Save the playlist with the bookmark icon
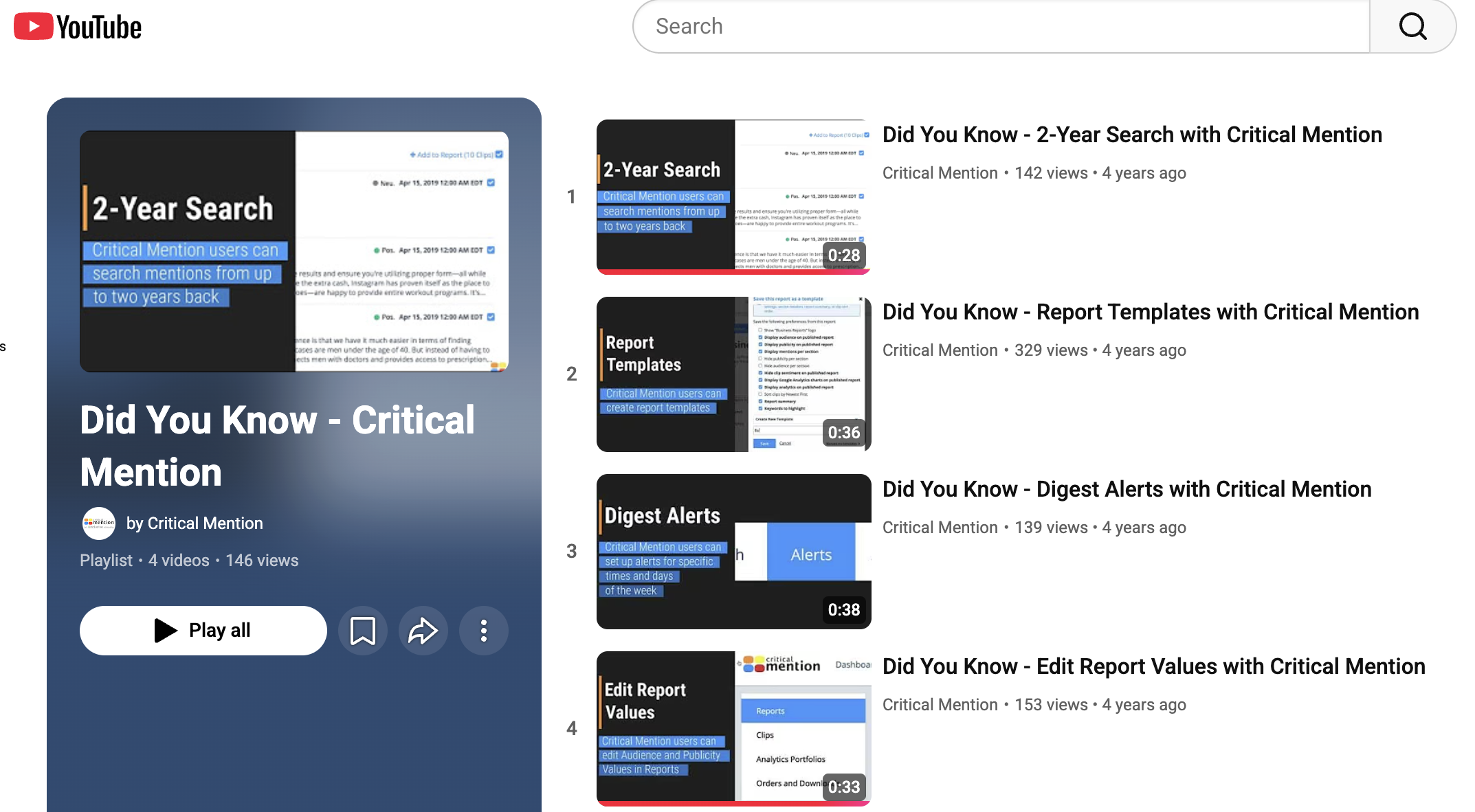The width and height of the screenshot is (1475, 812). click(x=362, y=630)
